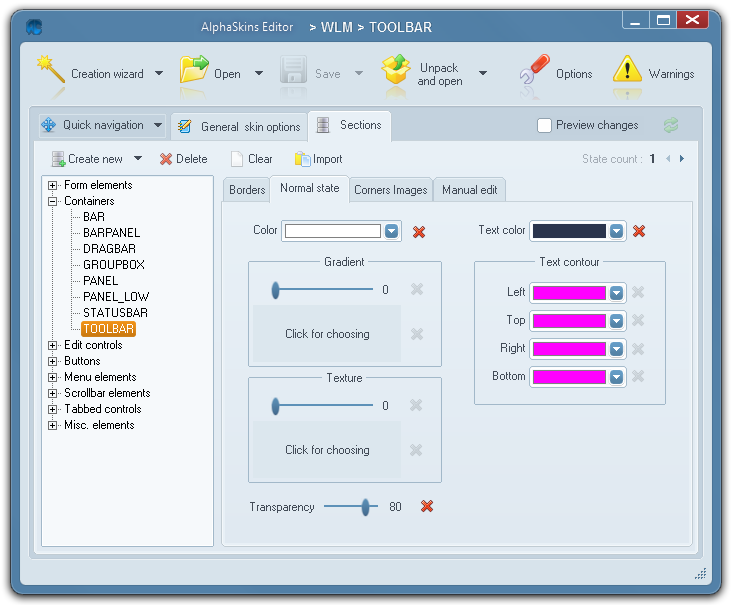This screenshot has height=605, width=731.
Task: Click next state arrow near State count
Action: click(x=682, y=159)
